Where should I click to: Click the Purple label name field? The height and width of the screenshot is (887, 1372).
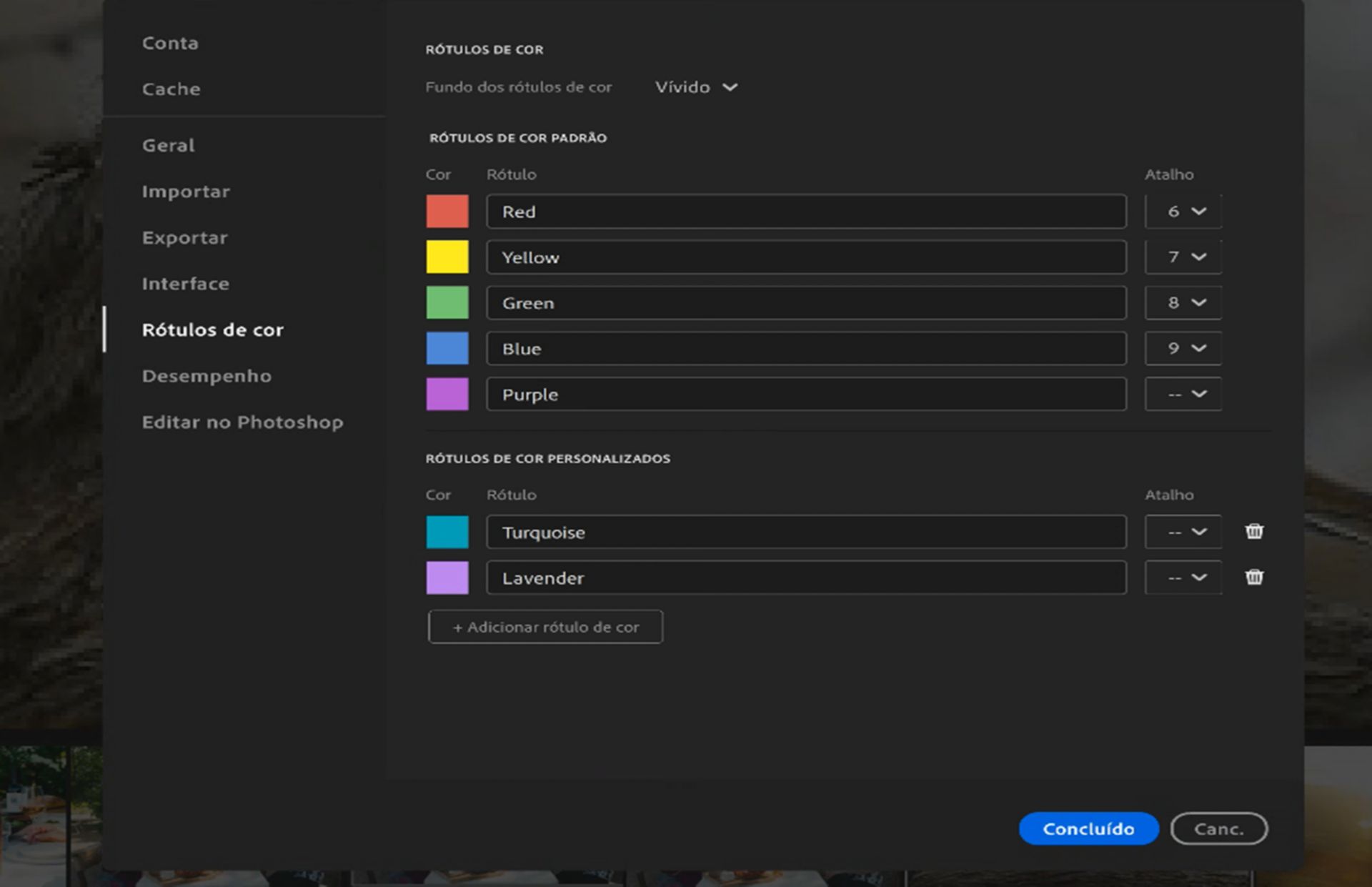click(x=806, y=395)
